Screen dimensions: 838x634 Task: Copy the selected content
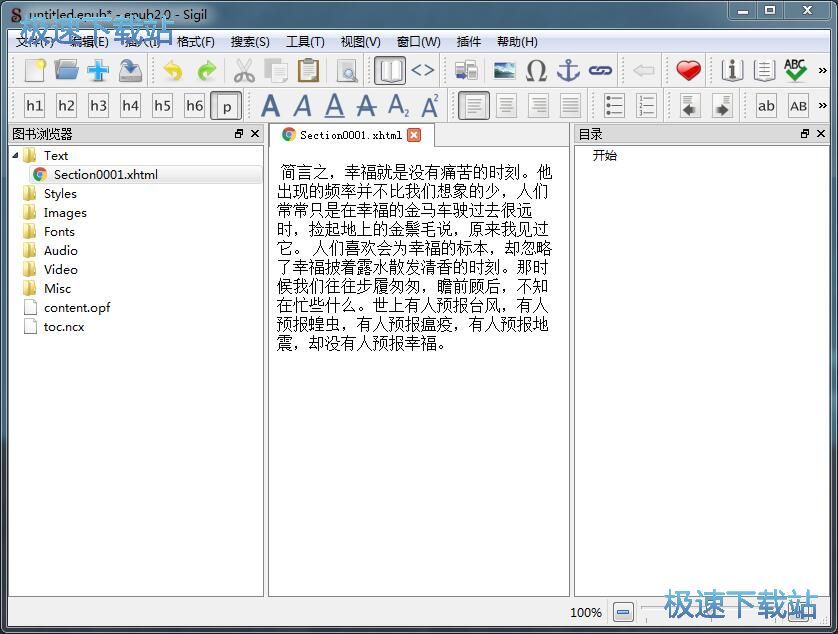pos(276,70)
